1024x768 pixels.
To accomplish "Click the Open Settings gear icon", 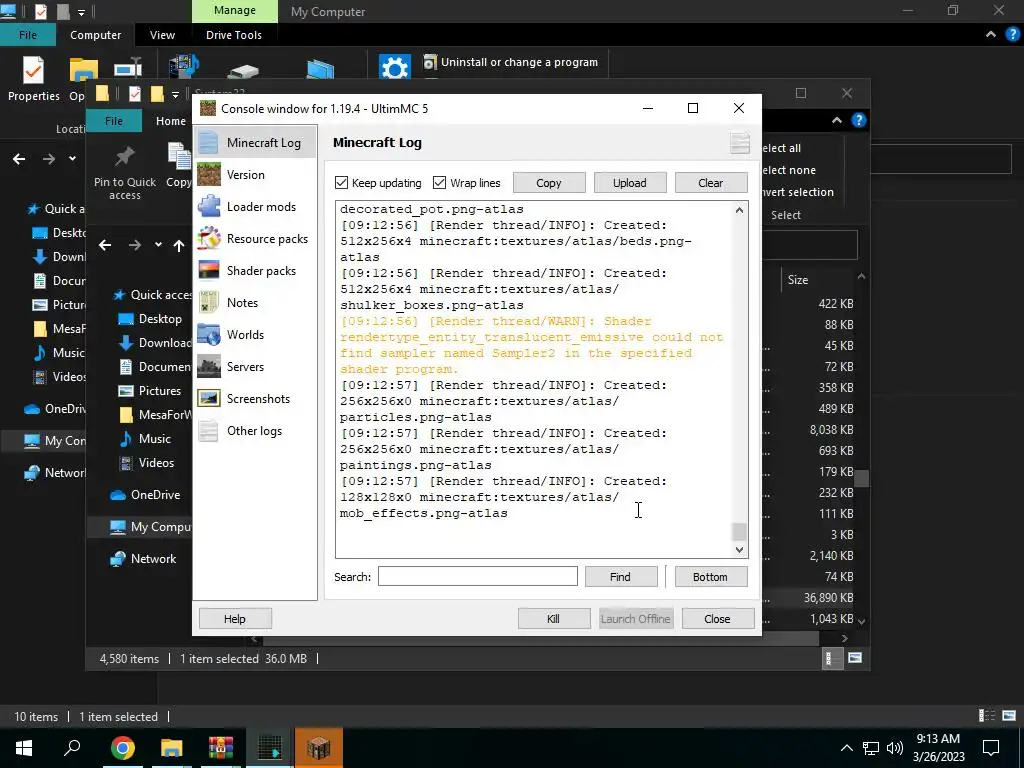I will tap(394, 67).
